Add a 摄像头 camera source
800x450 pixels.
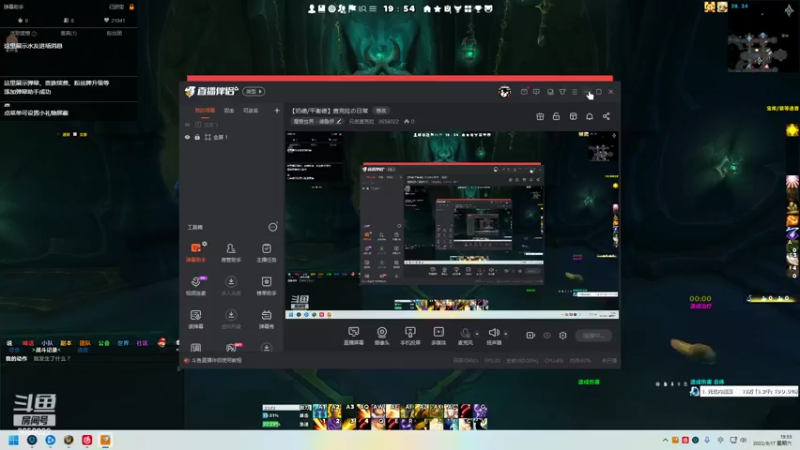382,336
